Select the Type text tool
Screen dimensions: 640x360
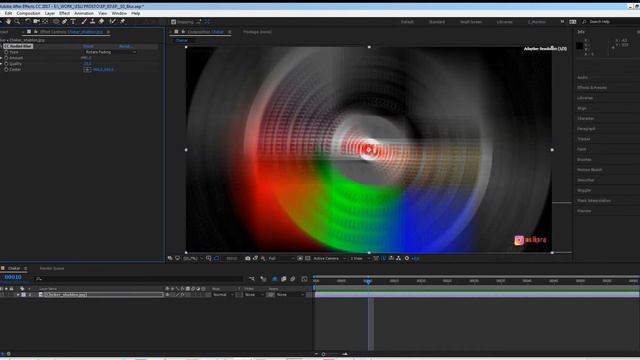[73, 21]
